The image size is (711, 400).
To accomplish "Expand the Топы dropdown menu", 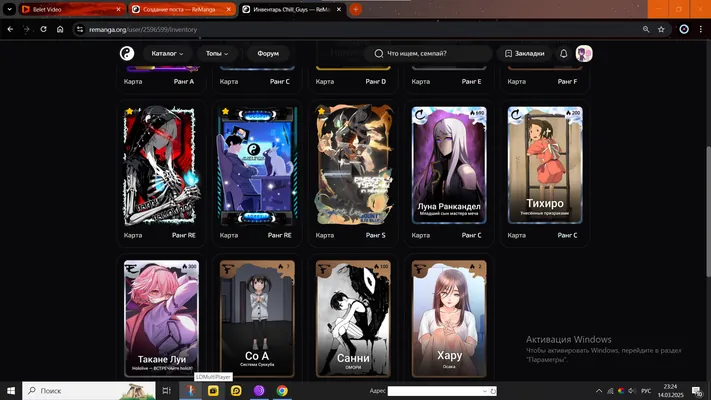I will [217, 54].
